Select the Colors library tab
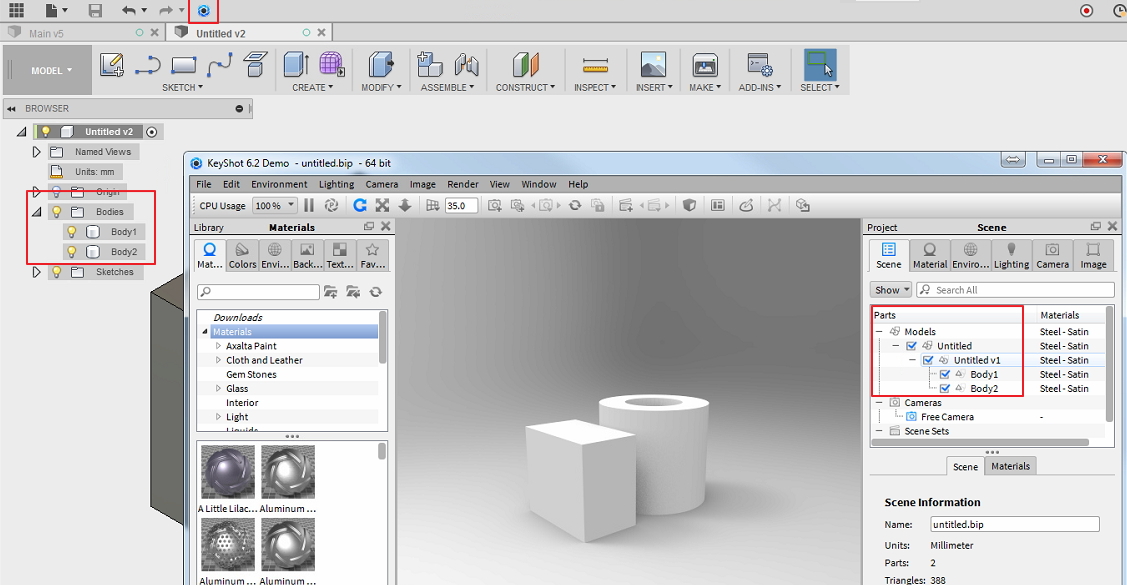The height and width of the screenshot is (585, 1127). tap(241, 255)
